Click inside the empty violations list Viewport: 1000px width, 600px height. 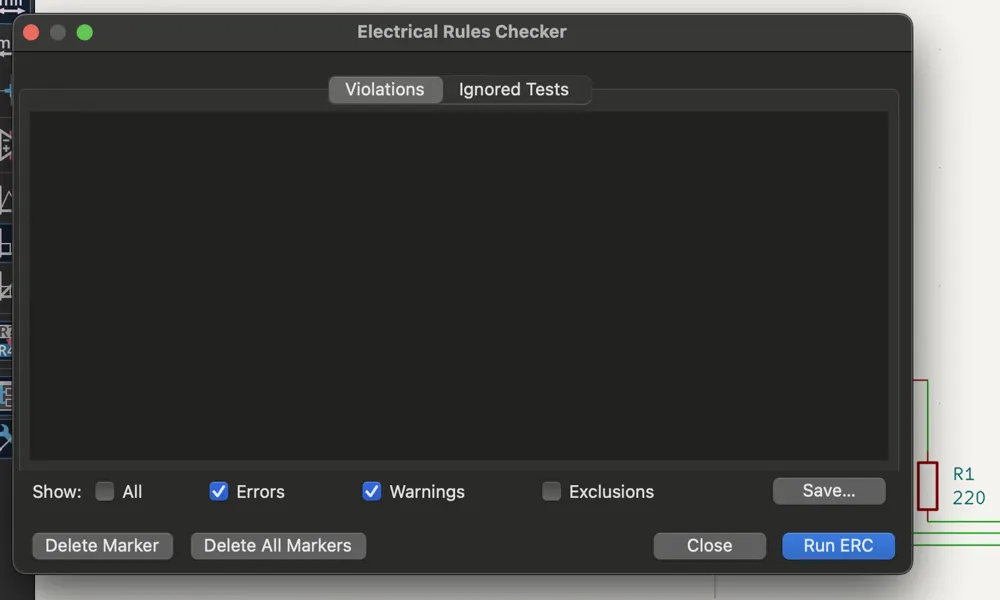click(x=459, y=285)
